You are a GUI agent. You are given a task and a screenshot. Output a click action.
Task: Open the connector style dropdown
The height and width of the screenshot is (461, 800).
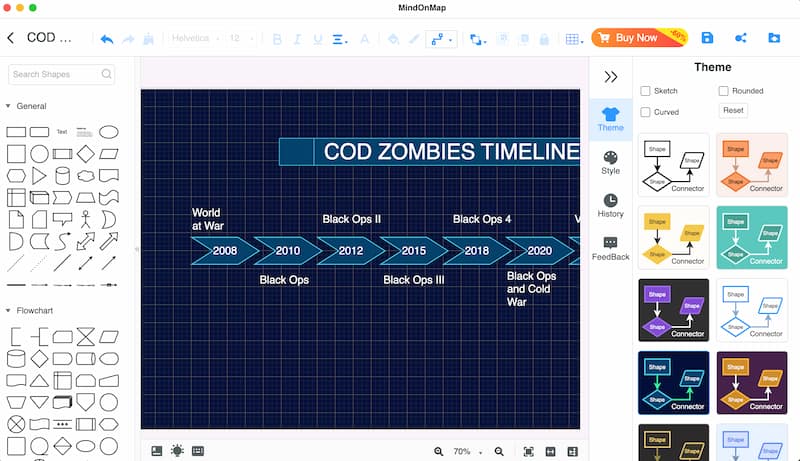(x=441, y=39)
